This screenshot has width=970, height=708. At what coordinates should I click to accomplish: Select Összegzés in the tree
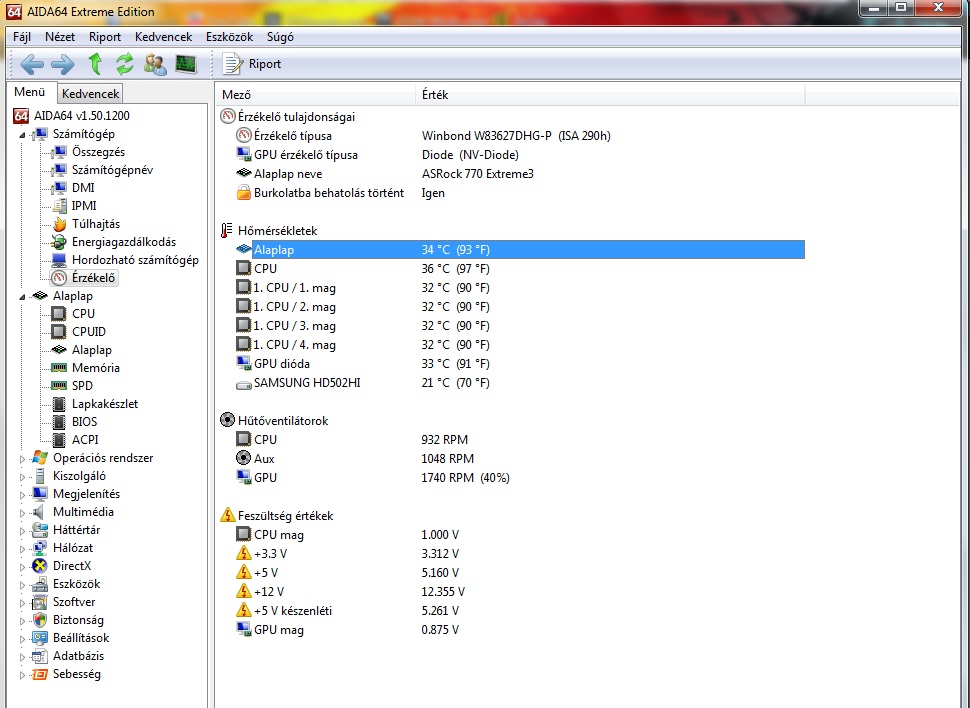98,152
